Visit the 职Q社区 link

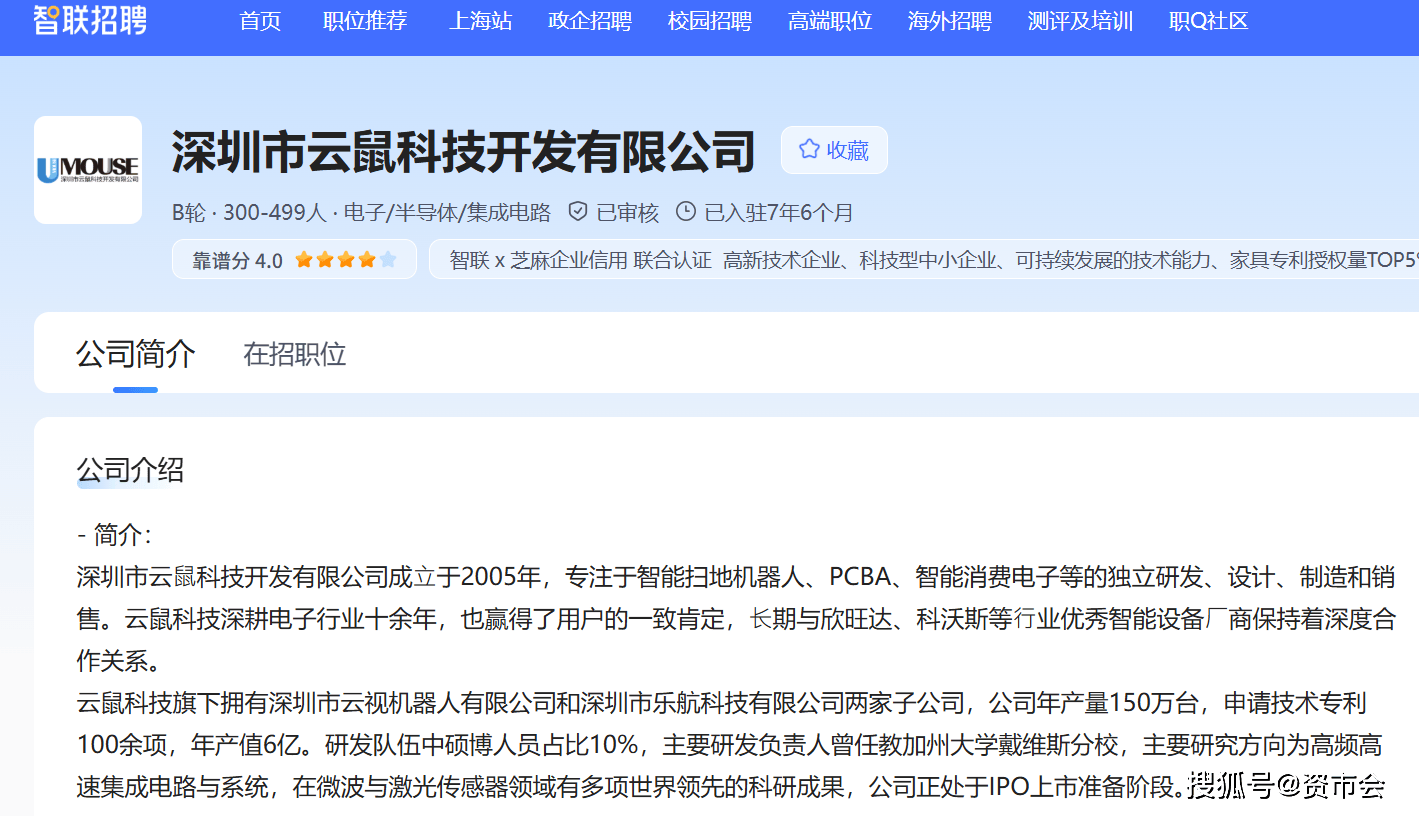click(1209, 21)
